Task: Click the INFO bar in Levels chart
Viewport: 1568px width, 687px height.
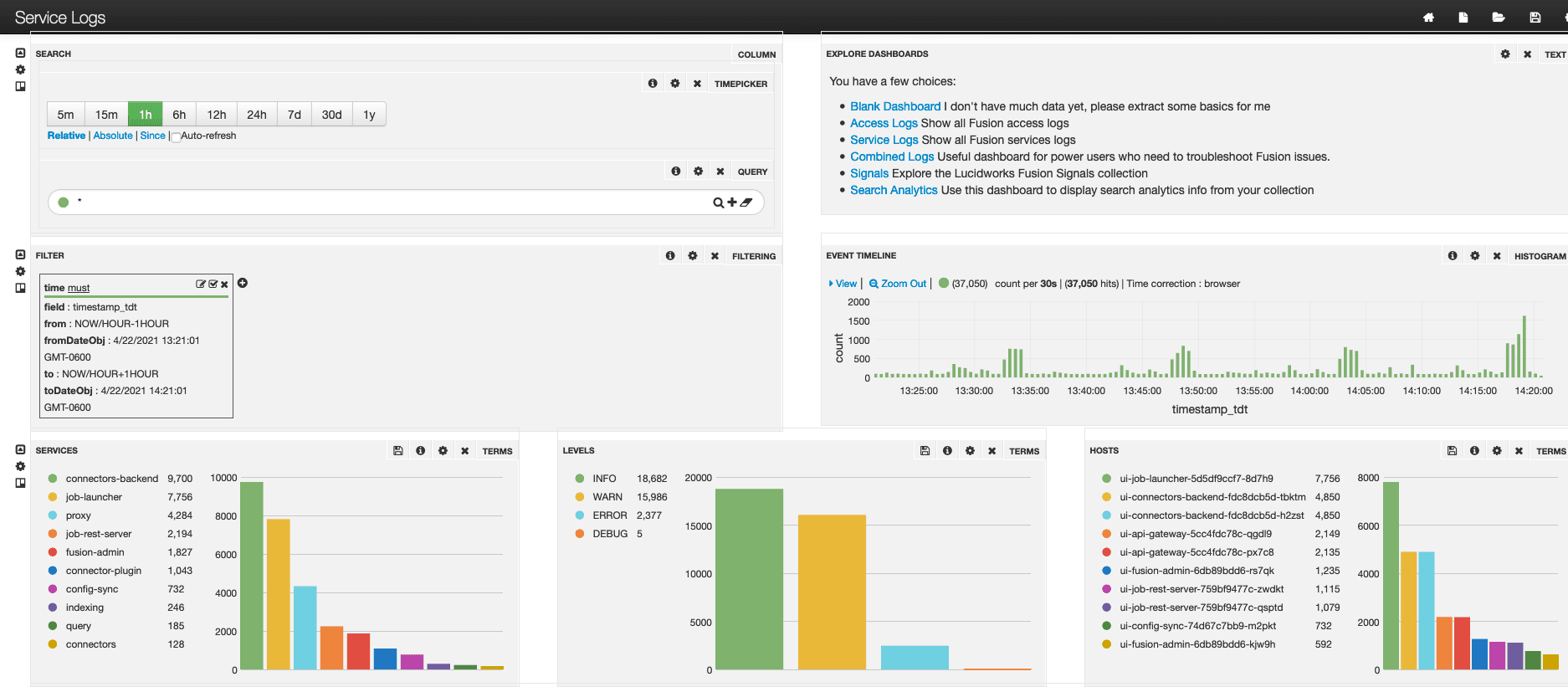Action: (750, 579)
